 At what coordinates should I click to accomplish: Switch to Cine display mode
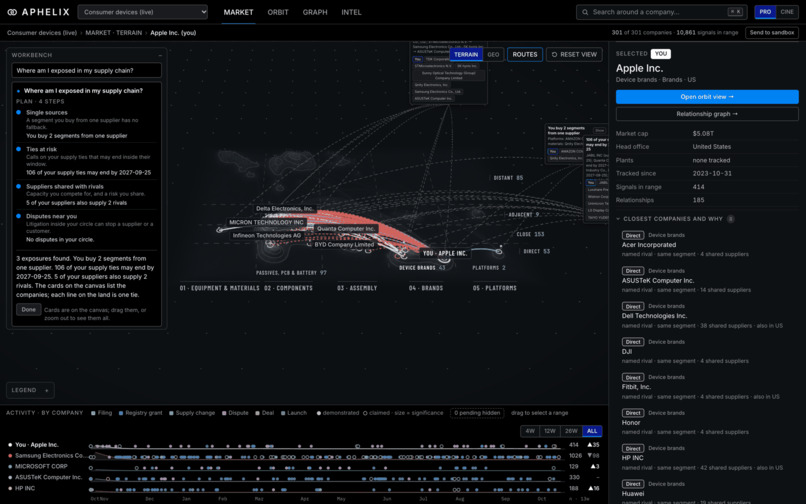pyautogui.click(x=786, y=12)
